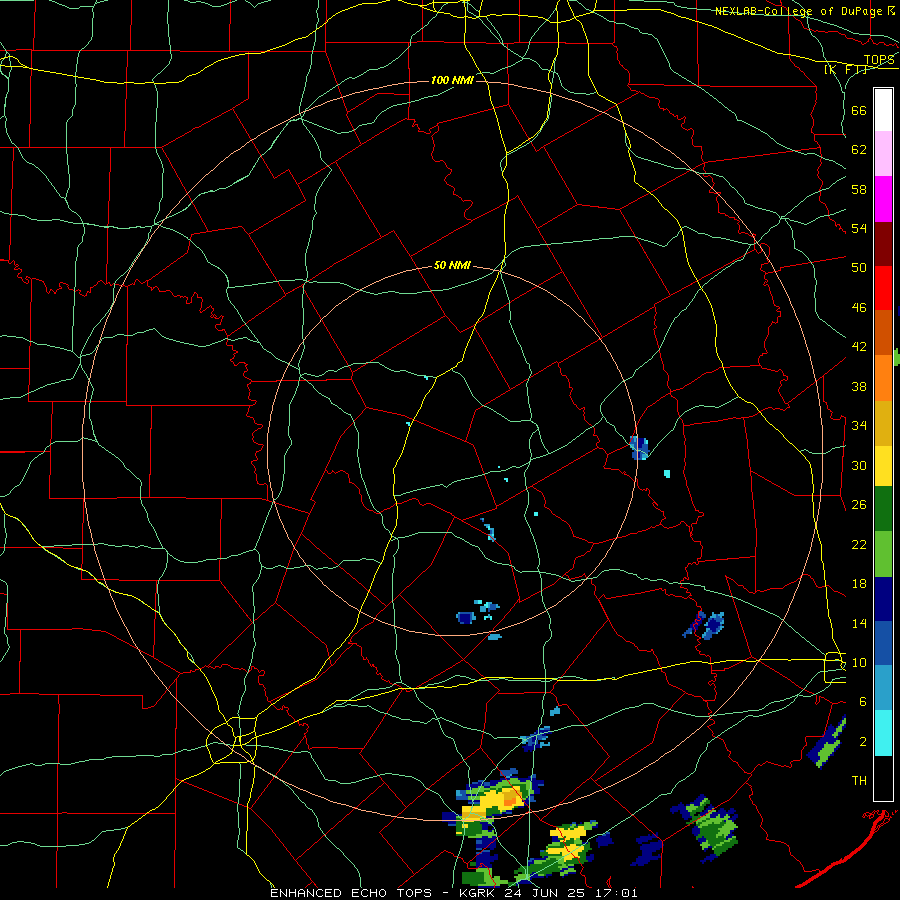The width and height of the screenshot is (900, 900).
Task: Select the bright red legend swatch
Action: (883, 288)
